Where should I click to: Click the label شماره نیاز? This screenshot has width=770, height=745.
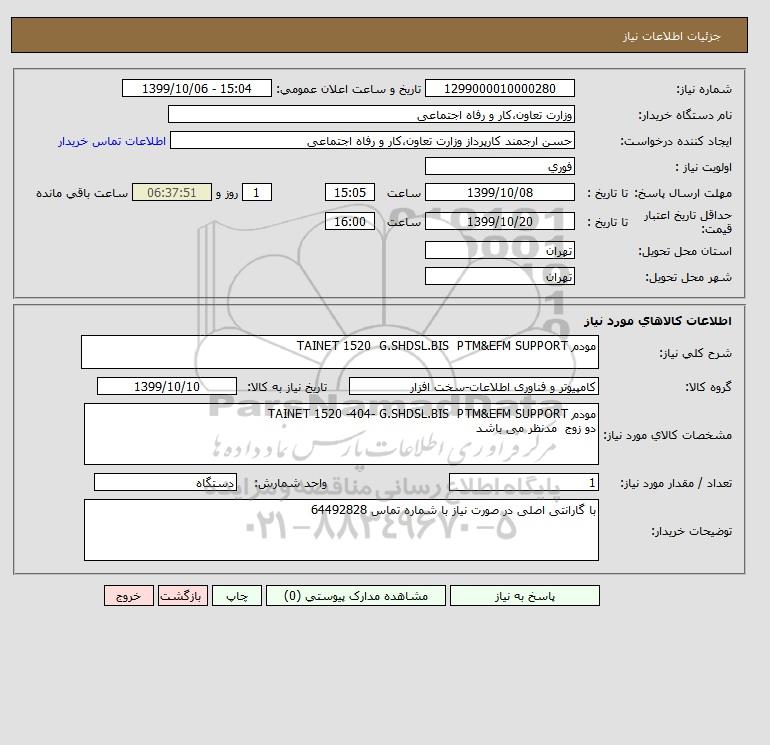[x=704, y=89]
